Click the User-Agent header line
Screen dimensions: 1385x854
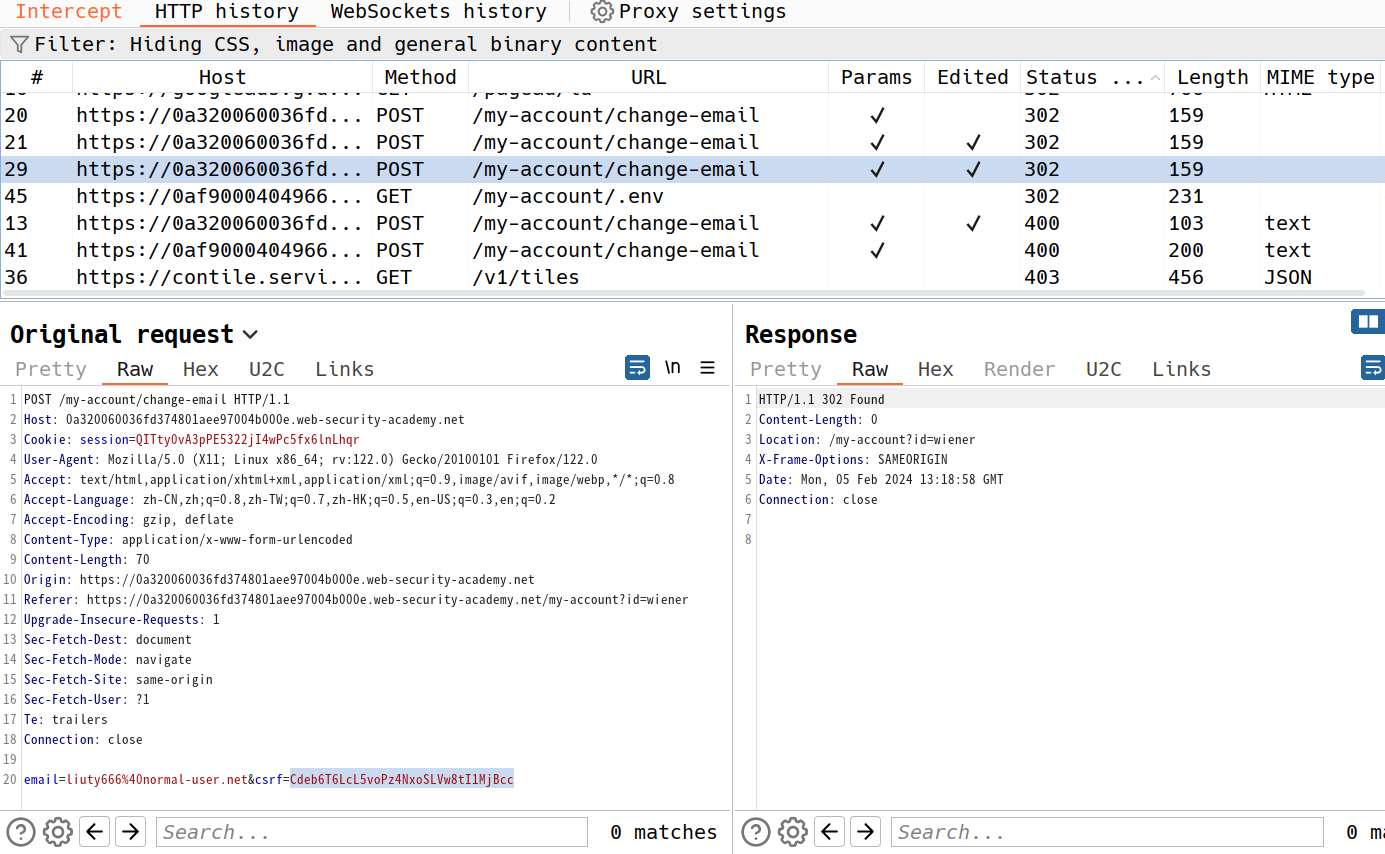click(x=311, y=459)
